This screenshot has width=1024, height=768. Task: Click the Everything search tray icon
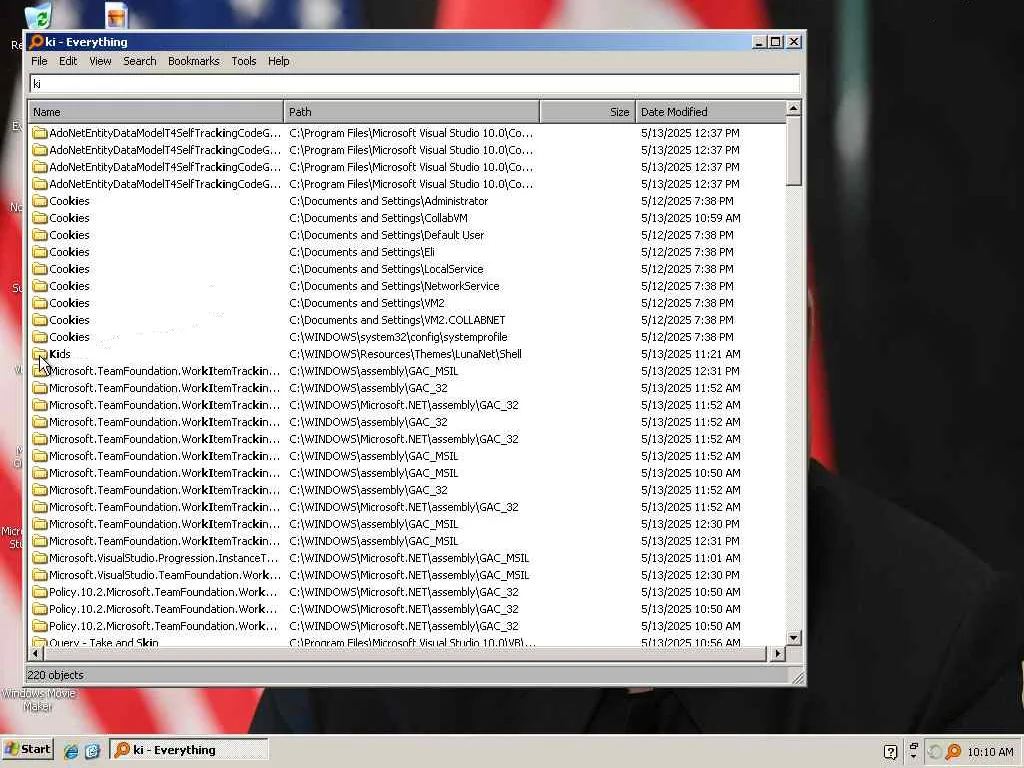point(953,751)
